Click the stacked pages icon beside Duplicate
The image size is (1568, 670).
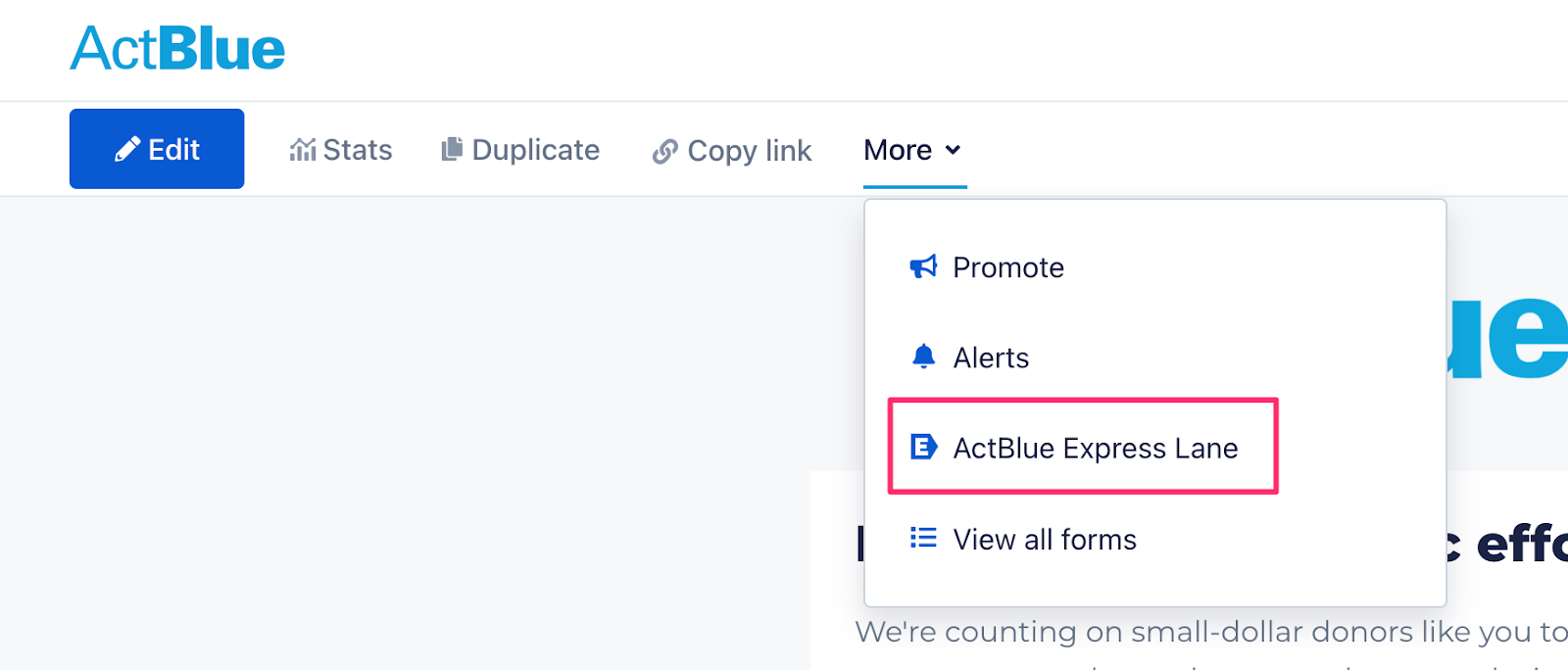pos(452,149)
